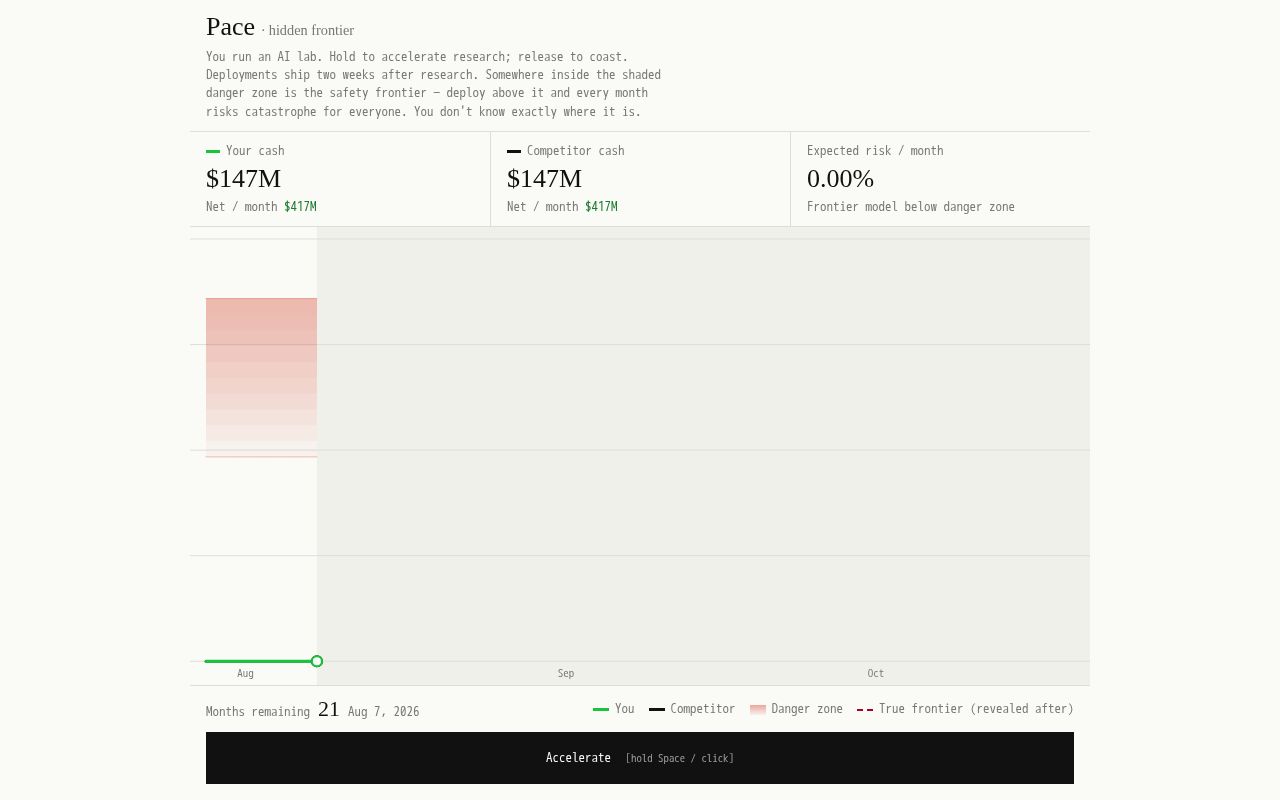Click the months remaining number 21
Screen dimensions: 1280x800
pos(329,709)
